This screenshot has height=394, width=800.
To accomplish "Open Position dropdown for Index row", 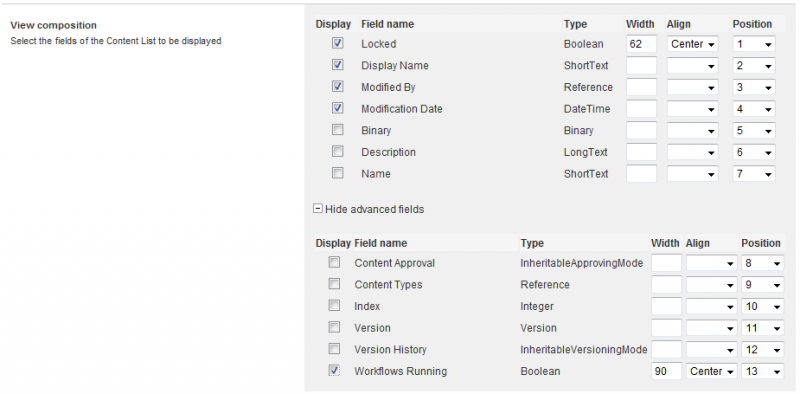I will coord(762,306).
